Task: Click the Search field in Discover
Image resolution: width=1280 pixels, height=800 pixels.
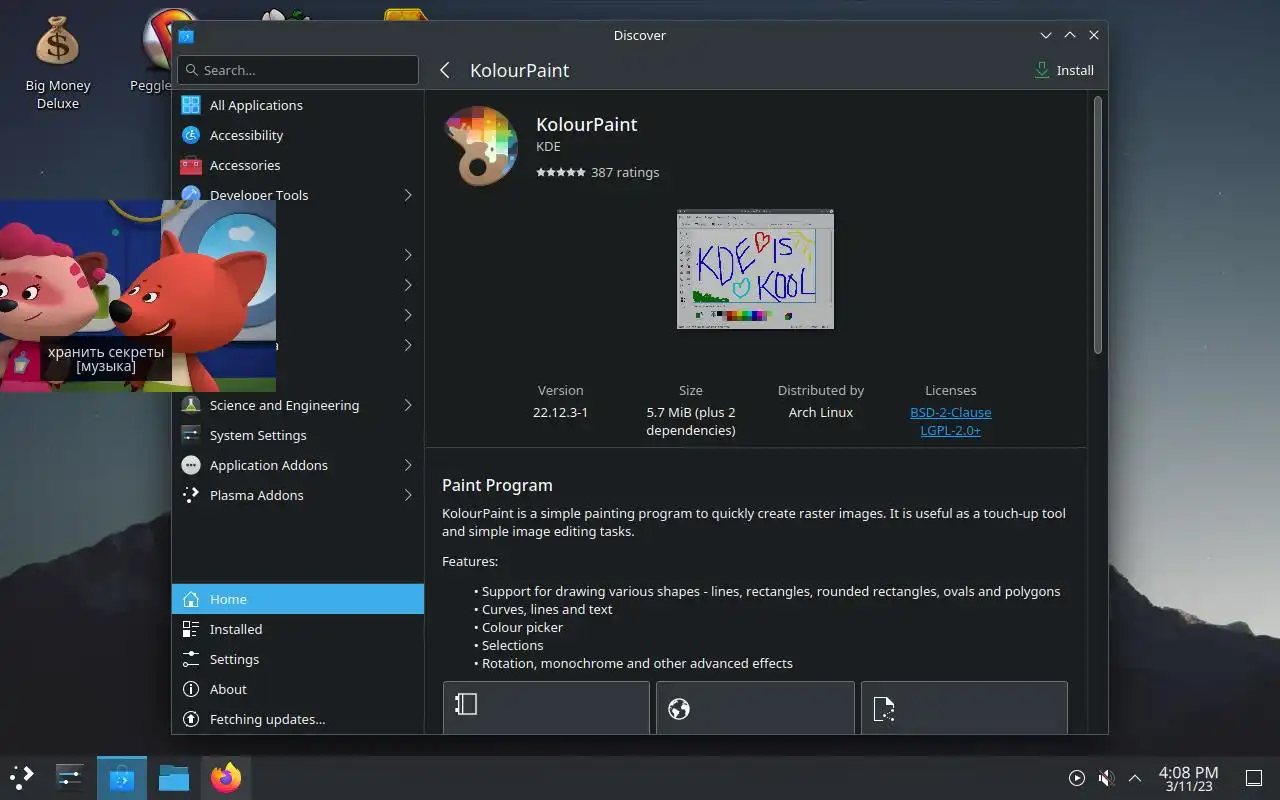Action: [298, 70]
